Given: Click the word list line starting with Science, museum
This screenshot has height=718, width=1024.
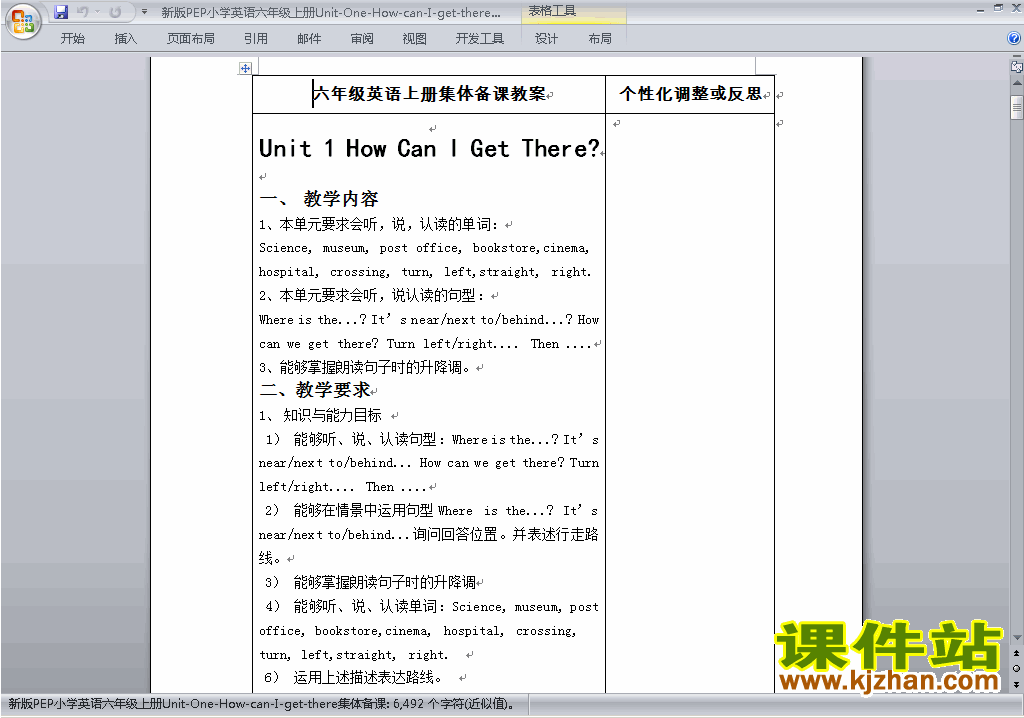Looking at the screenshot, I should click(x=424, y=248).
